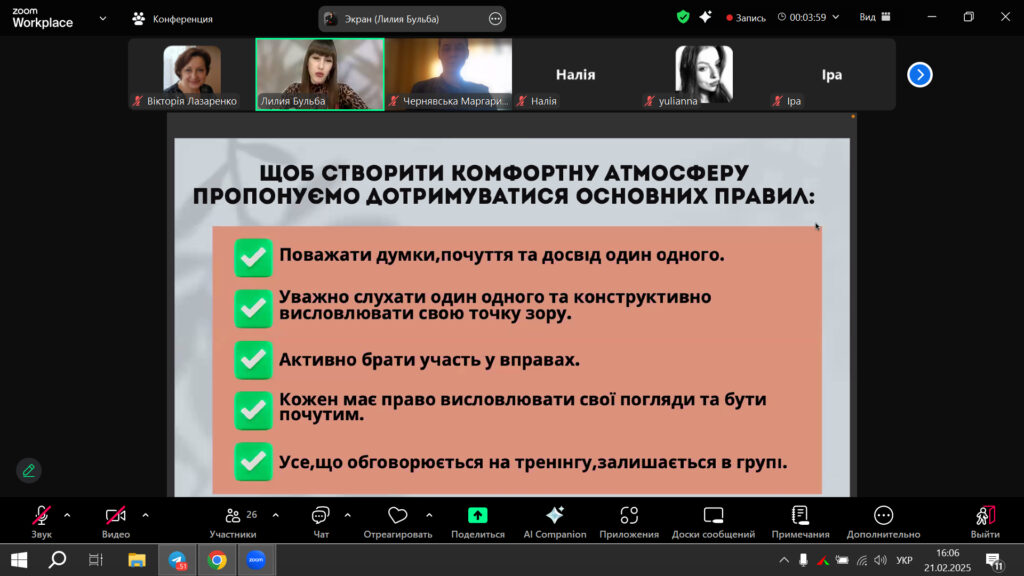Expand participants options arrow

coord(276,515)
